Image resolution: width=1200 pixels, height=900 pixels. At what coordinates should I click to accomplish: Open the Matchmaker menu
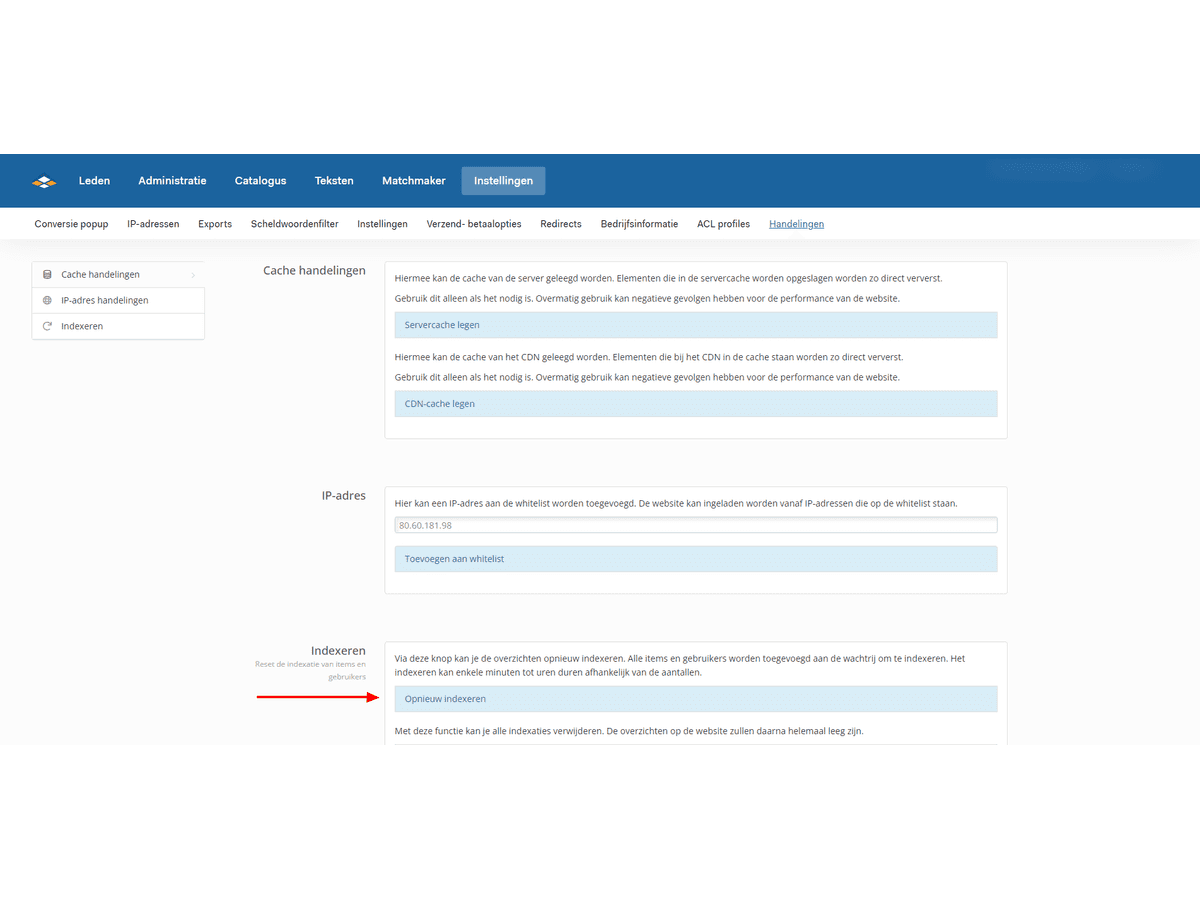click(x=413, y=181)
